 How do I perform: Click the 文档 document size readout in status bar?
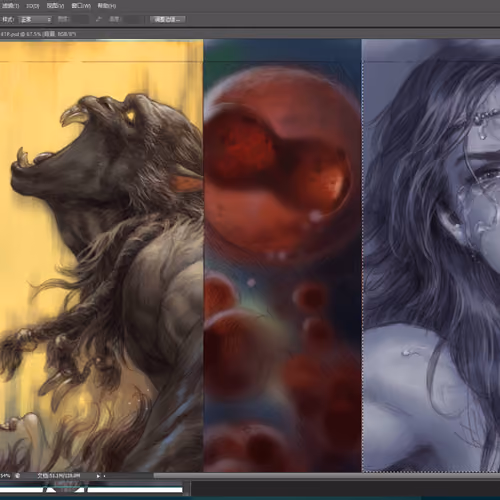[x=59, y=476]
